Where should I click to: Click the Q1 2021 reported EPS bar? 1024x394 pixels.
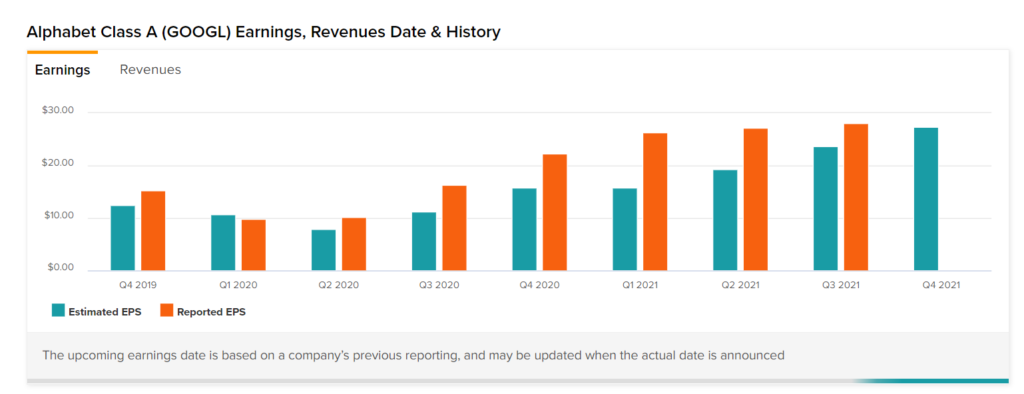655,202
